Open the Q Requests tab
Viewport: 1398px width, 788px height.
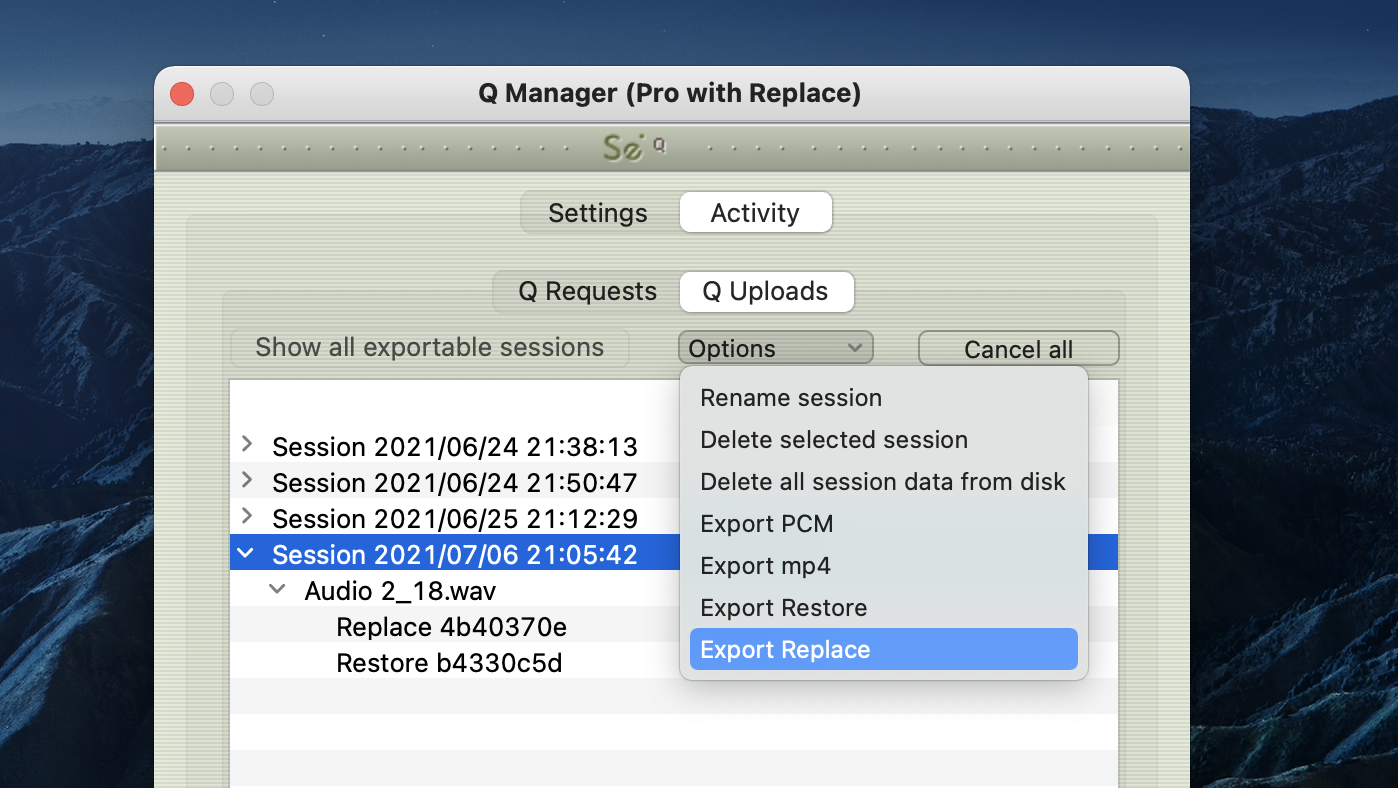587,291
